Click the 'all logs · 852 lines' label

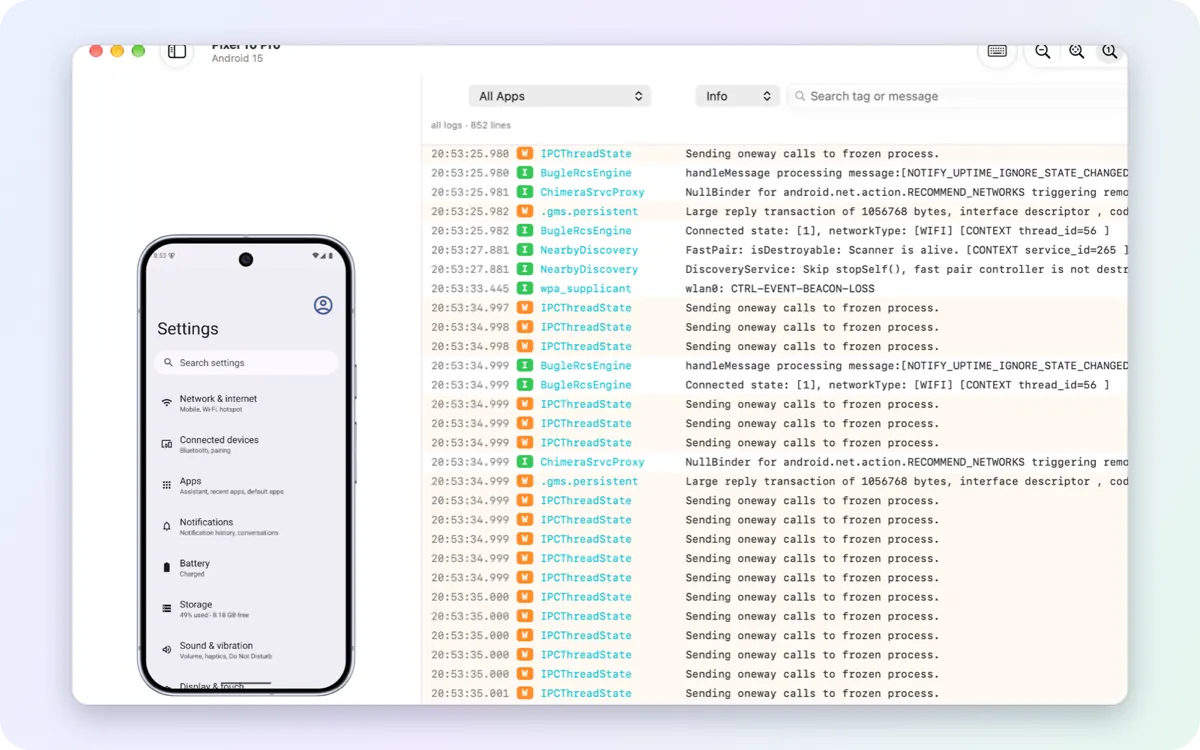(x=471, y=125)
